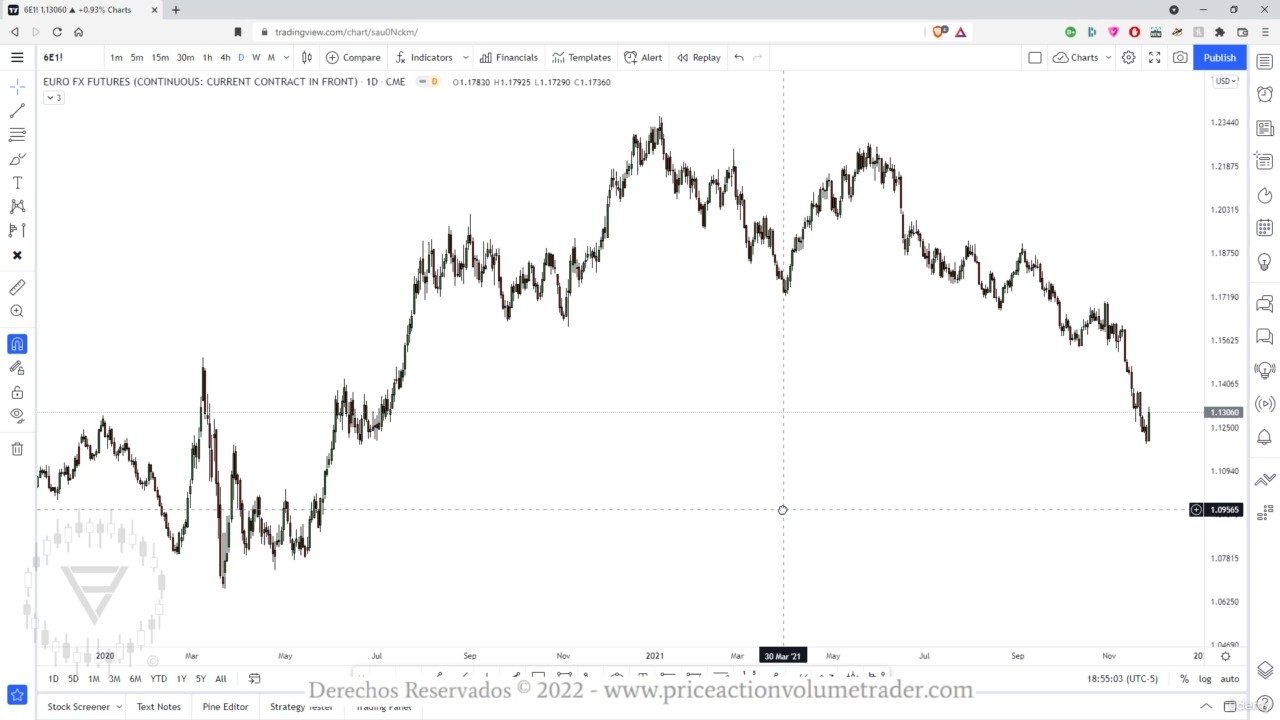This screenshot has height=720, width=1280.
Task: Select the brush drawing tool
Action: (17, 159)
